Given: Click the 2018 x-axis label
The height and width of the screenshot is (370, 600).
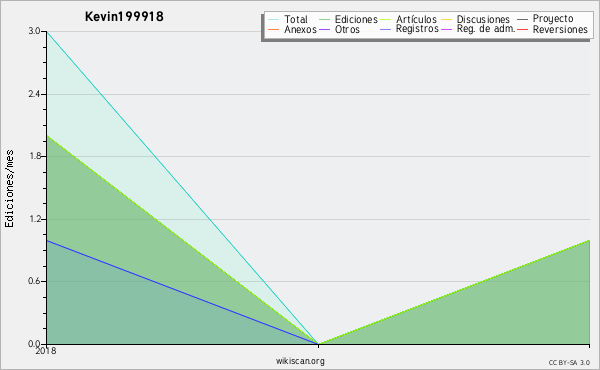Looking at the screenshot, I should [x=46, y=351].
